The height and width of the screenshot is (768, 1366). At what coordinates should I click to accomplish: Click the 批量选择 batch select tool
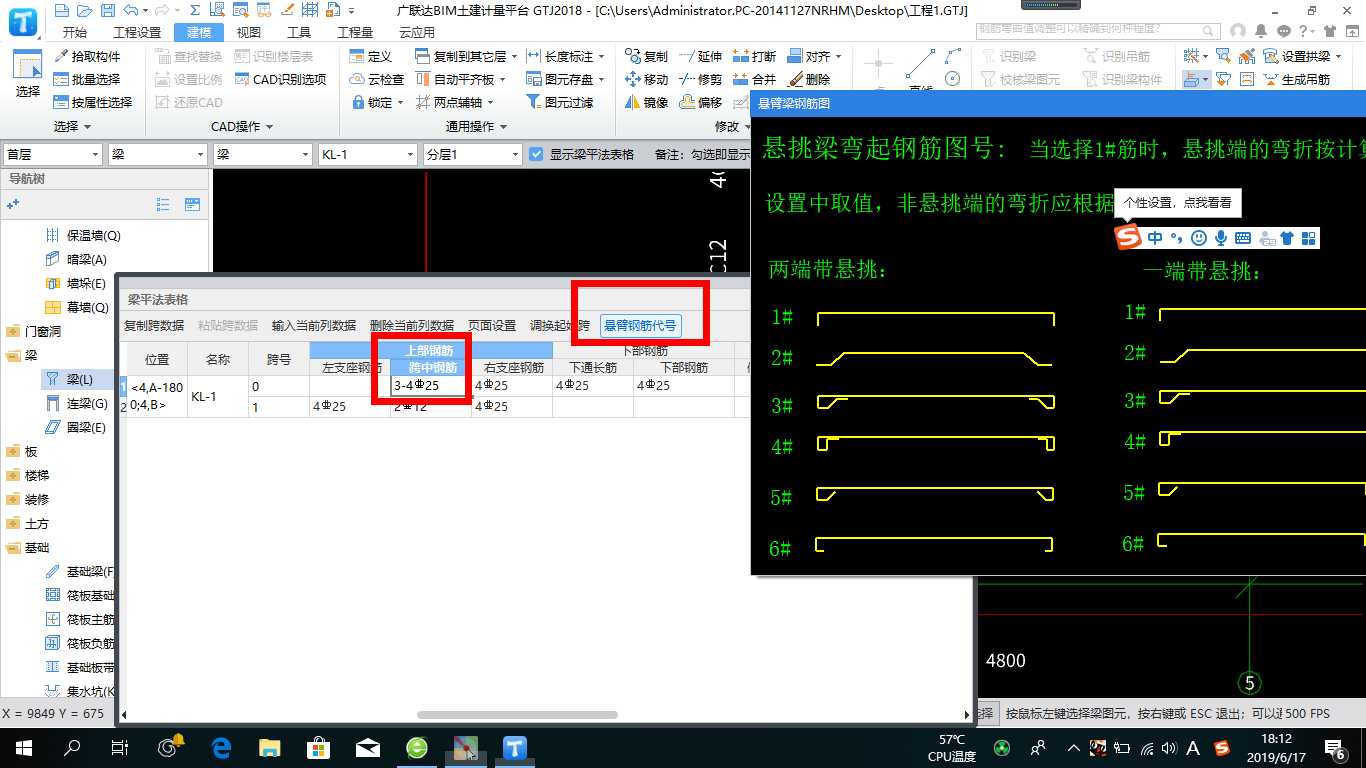click(x=87, y=79)
